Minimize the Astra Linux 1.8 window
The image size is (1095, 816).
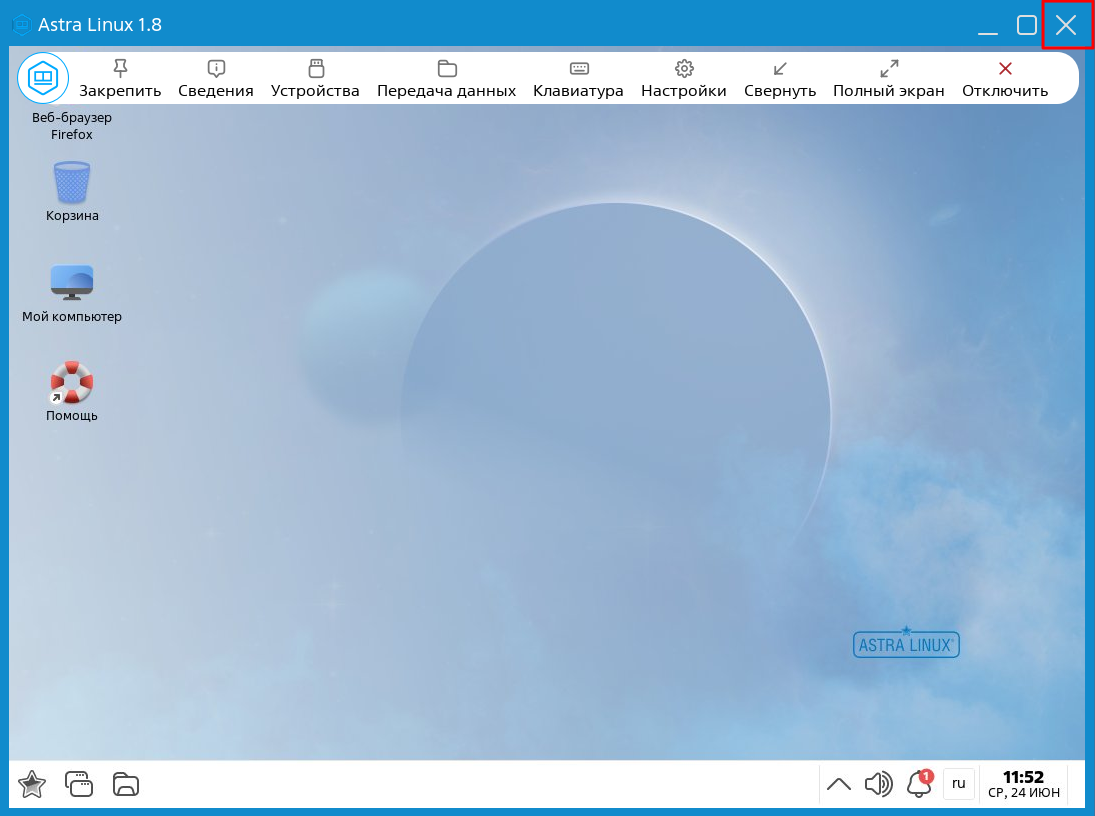[x=987, y=26]
